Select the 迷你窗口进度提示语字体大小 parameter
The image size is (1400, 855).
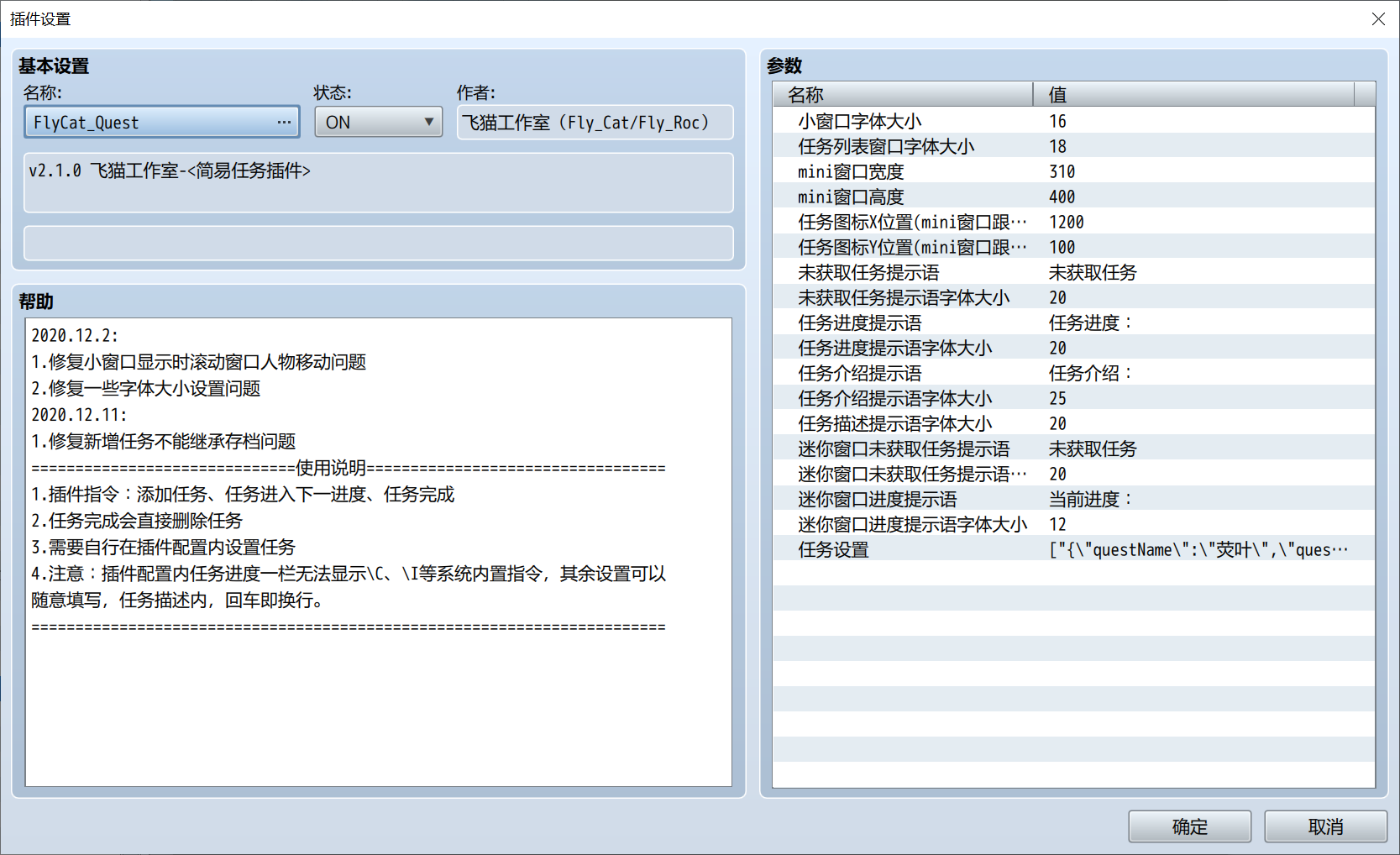click(1073, 524)
